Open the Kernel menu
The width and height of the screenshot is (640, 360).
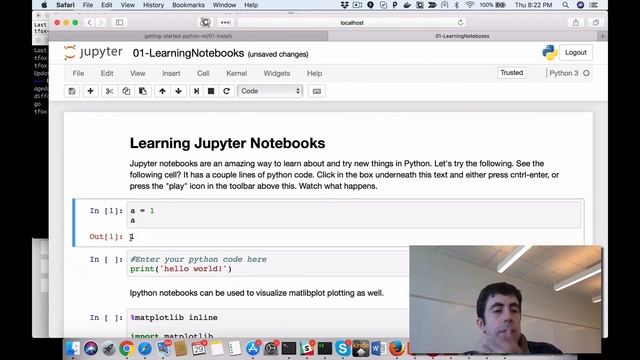237,73
